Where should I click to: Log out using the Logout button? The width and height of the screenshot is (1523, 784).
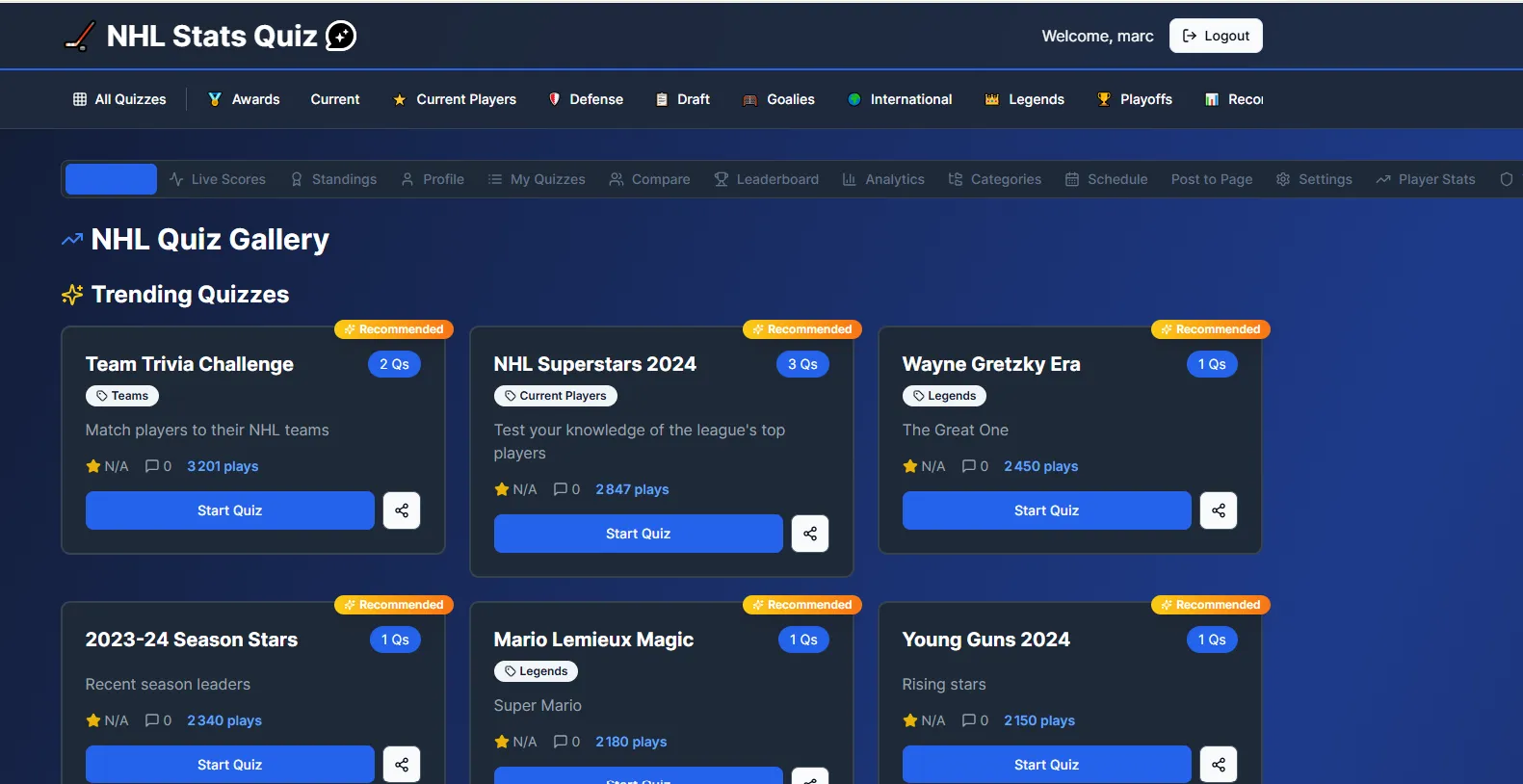(1216, 36)
